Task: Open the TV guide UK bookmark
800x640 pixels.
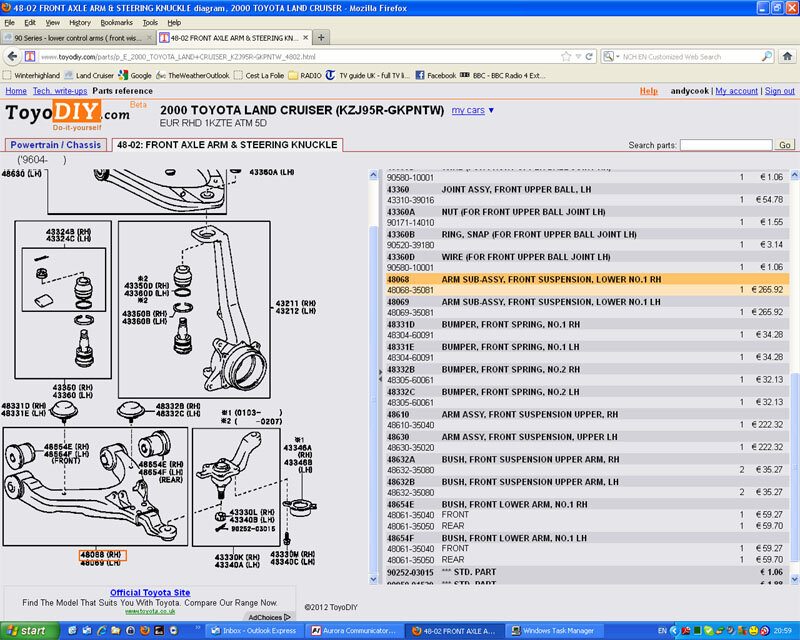Action: (367, 75)
